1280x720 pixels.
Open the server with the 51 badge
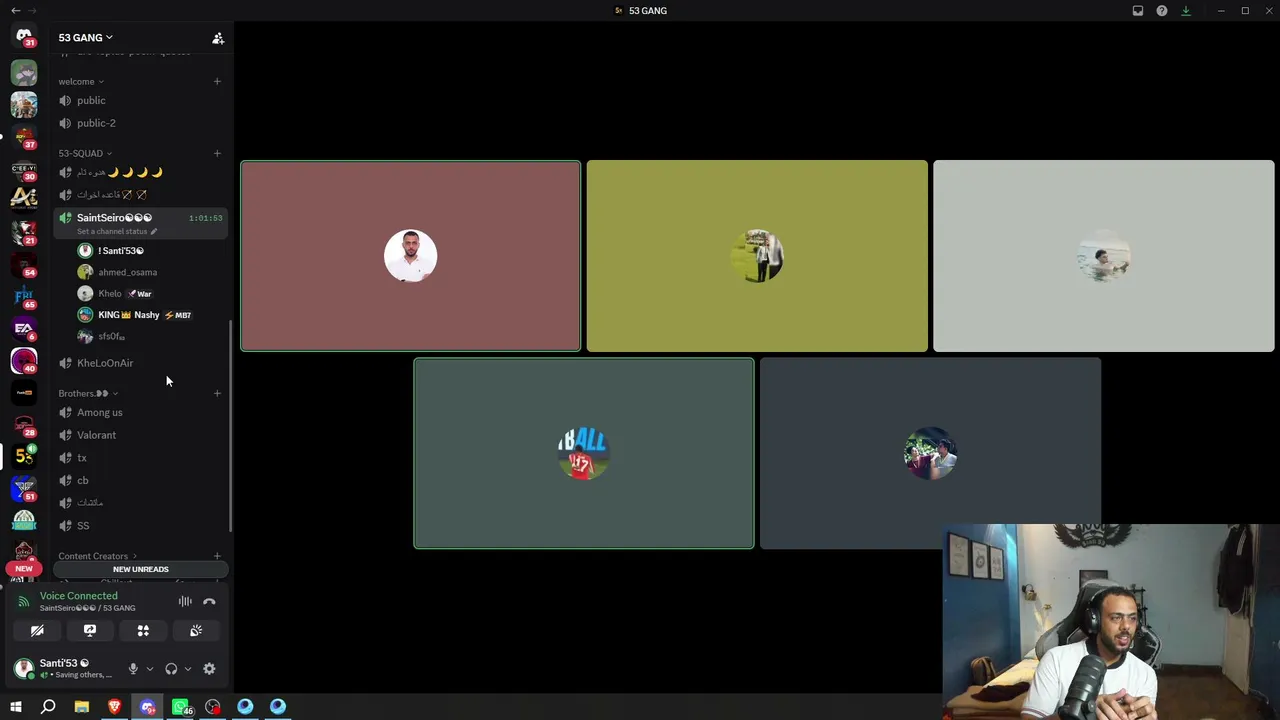pos(24,488)
